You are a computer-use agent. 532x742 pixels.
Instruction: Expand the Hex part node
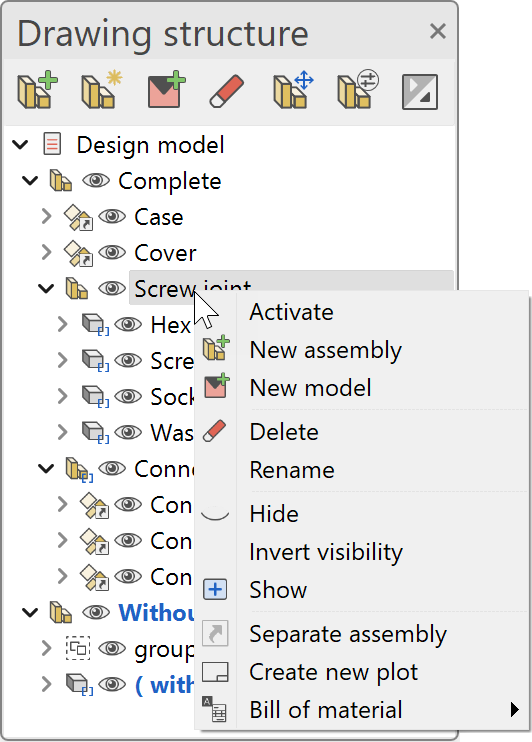click(62, 325)
